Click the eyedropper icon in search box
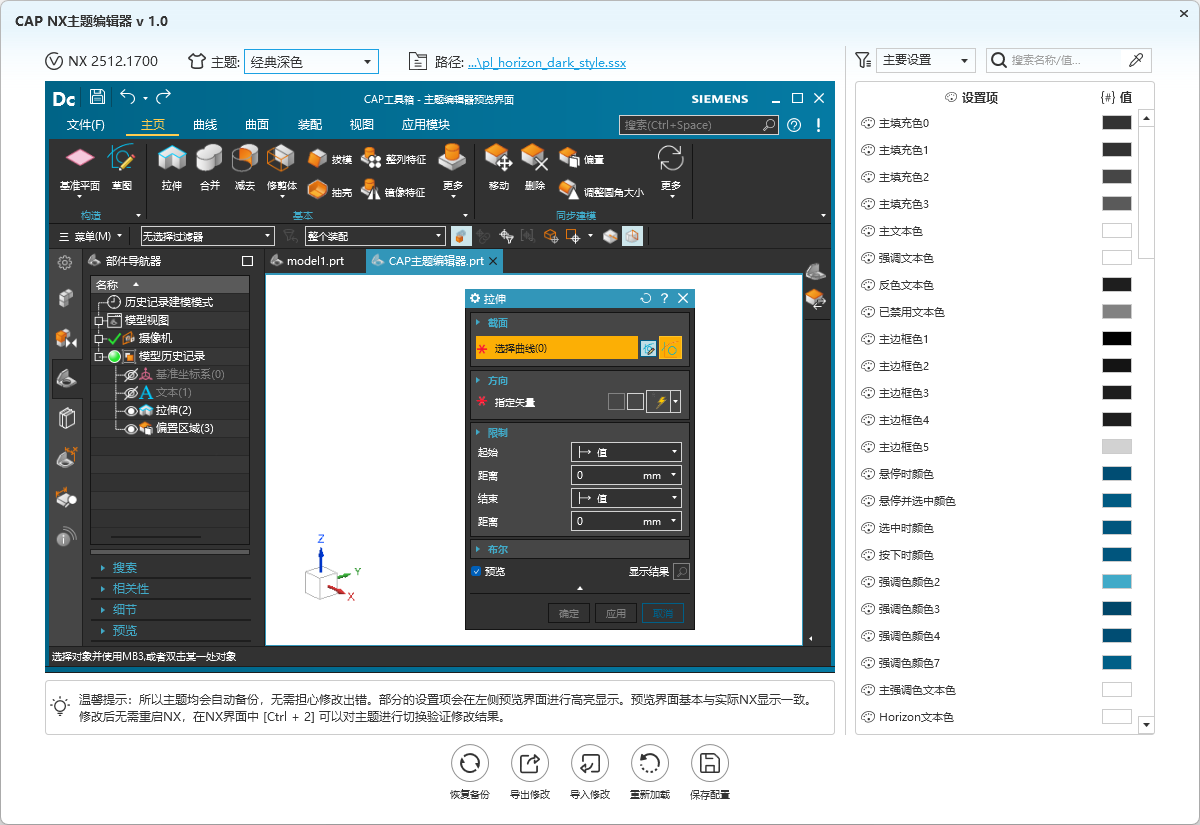The image size is (1200, 825). coord(1135,60)
